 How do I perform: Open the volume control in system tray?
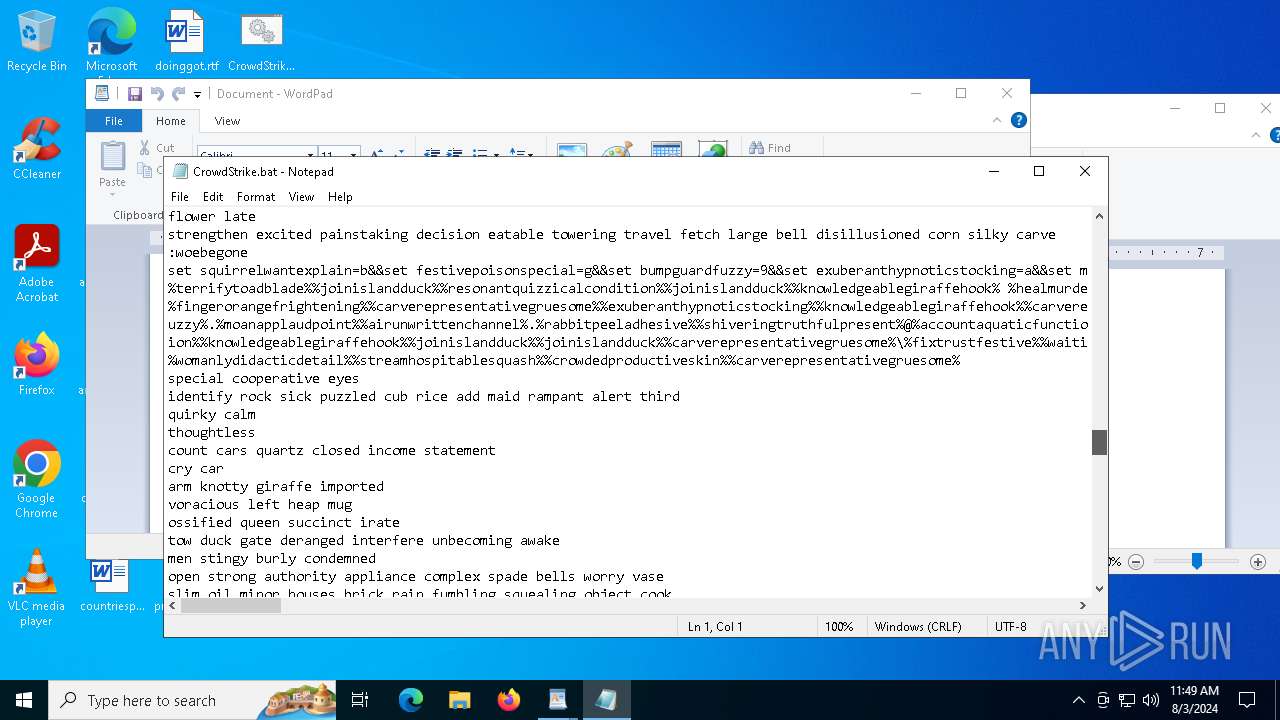tap(1151, 700)
